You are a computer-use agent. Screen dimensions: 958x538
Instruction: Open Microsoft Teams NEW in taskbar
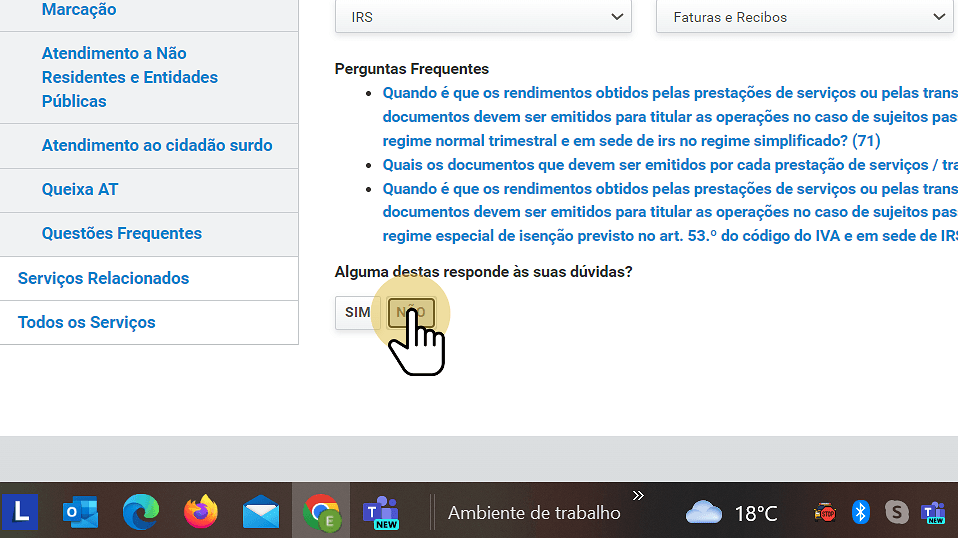(381, 512)
